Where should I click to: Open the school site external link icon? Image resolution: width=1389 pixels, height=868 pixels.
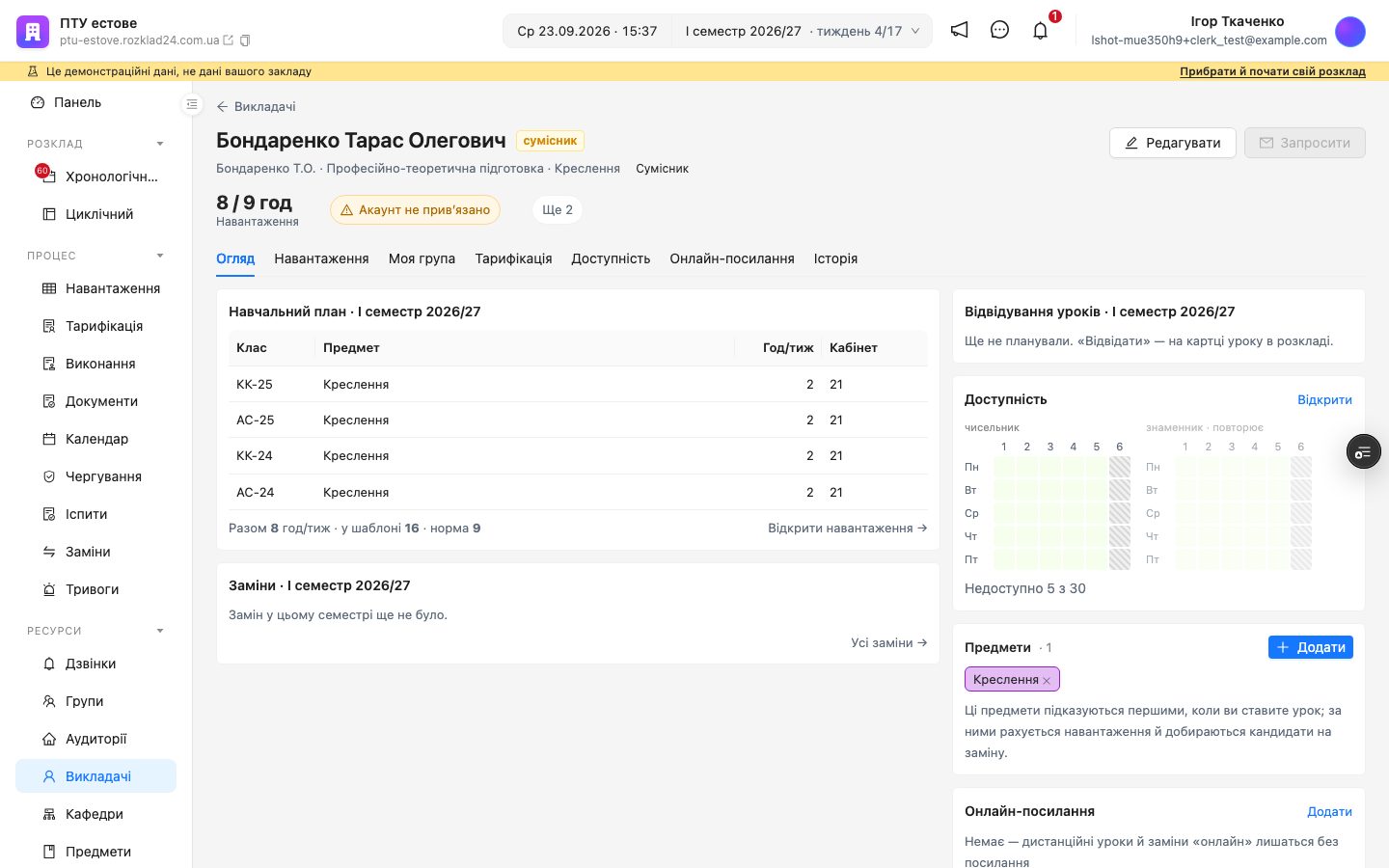tap(229, 41)
